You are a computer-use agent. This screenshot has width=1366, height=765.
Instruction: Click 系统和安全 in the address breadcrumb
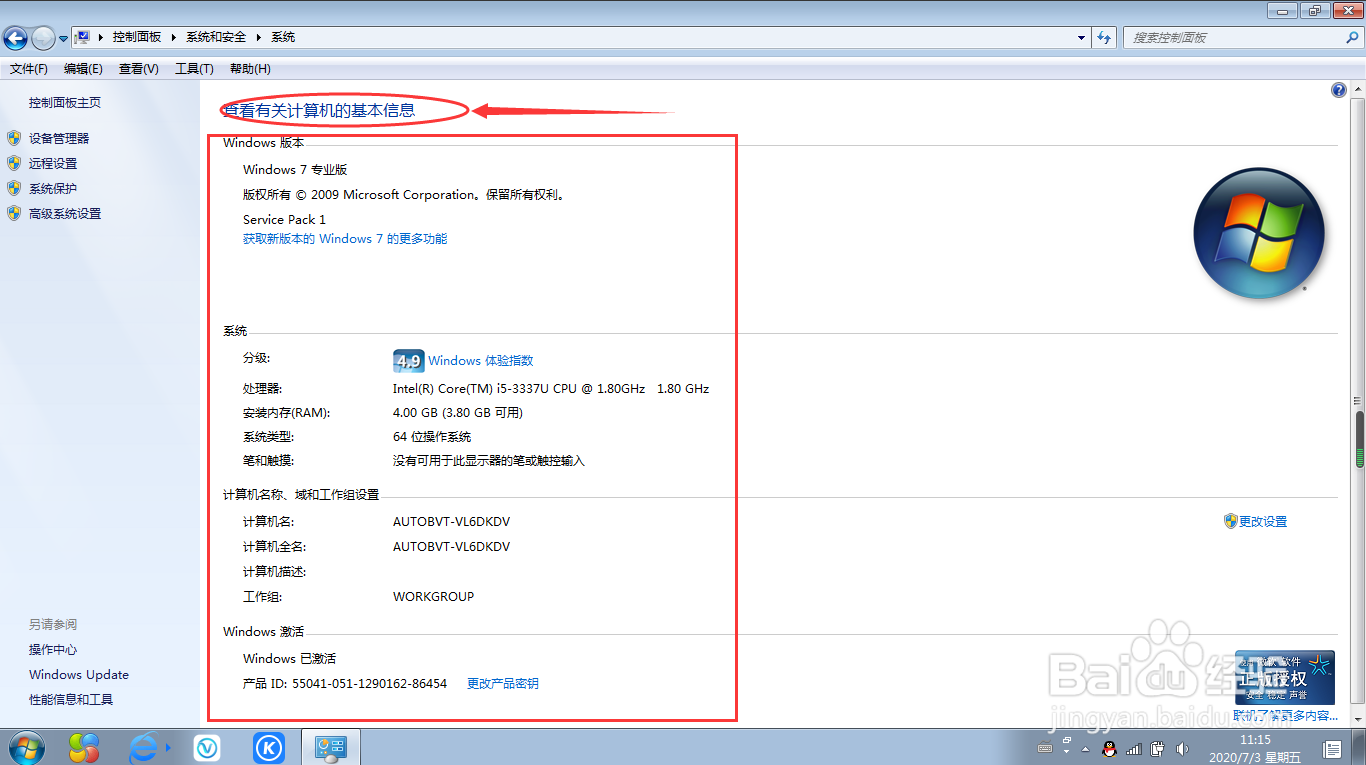pos(216,37)
